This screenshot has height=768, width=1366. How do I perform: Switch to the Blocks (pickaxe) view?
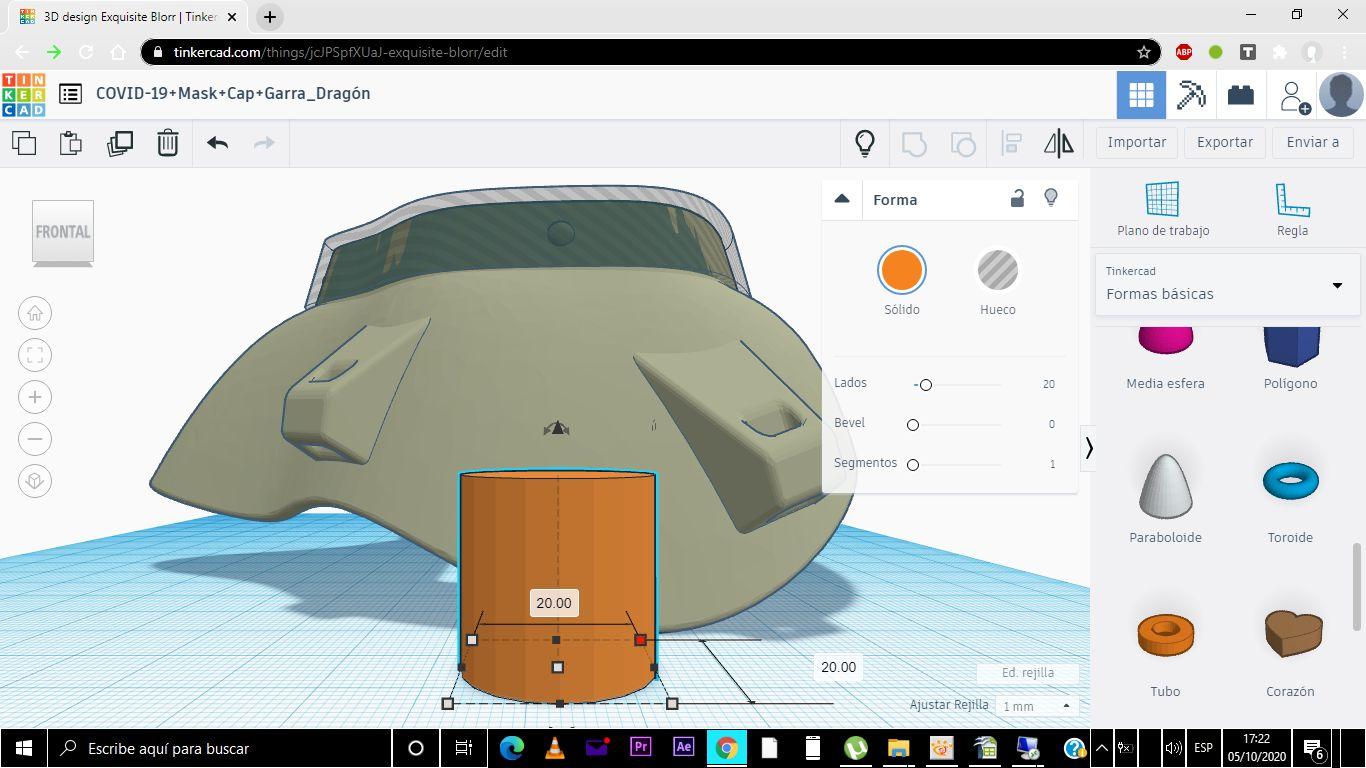[x=1191, y=95]
